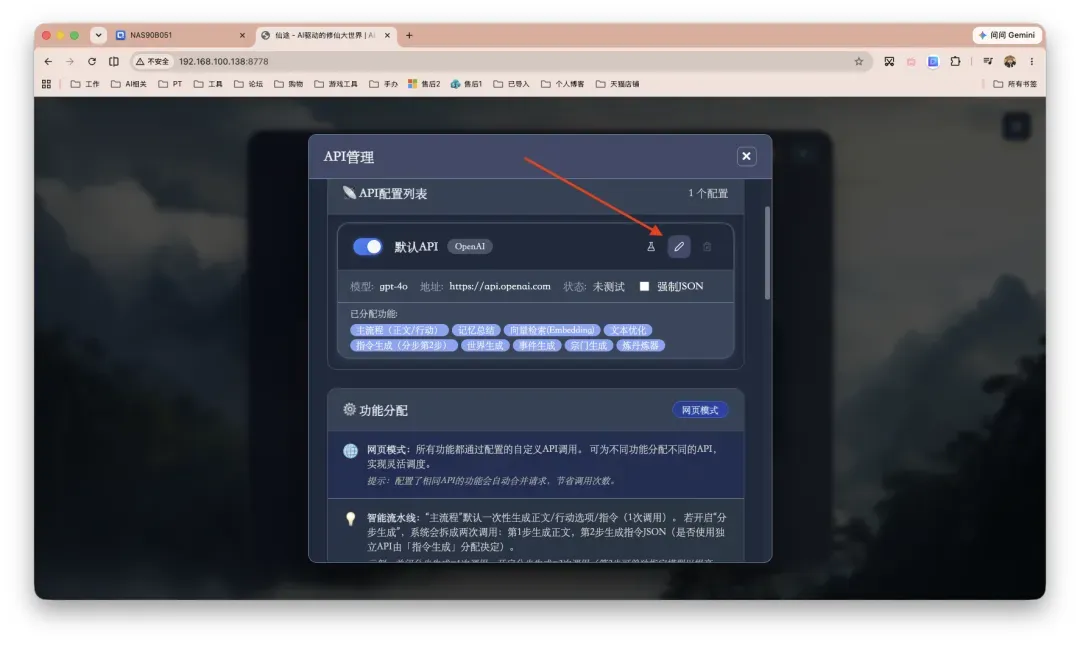This screenshot has width=1080, height=645.
Task: Go forward in the browser
Action: [70, 61]
